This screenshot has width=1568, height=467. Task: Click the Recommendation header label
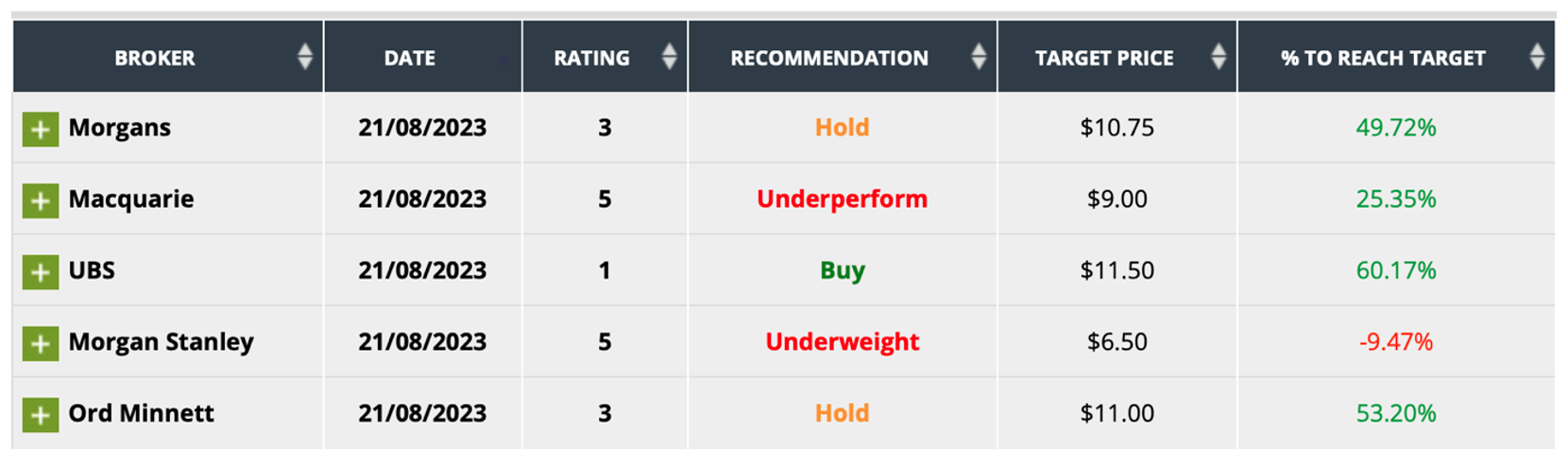828,58
